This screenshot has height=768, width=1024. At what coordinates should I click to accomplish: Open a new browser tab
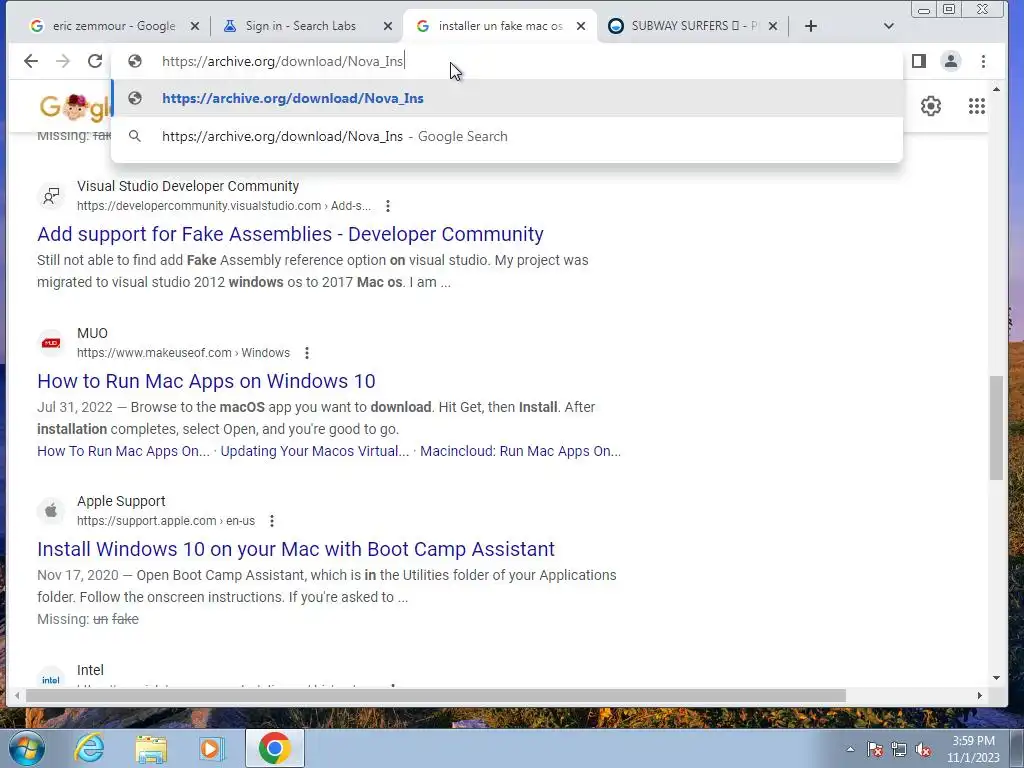810,26
